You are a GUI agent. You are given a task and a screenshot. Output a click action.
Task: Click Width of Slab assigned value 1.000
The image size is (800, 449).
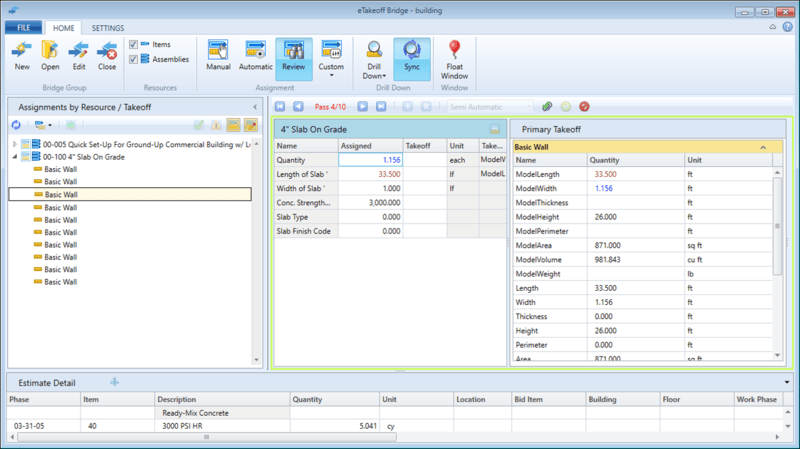tap(370, 188)
